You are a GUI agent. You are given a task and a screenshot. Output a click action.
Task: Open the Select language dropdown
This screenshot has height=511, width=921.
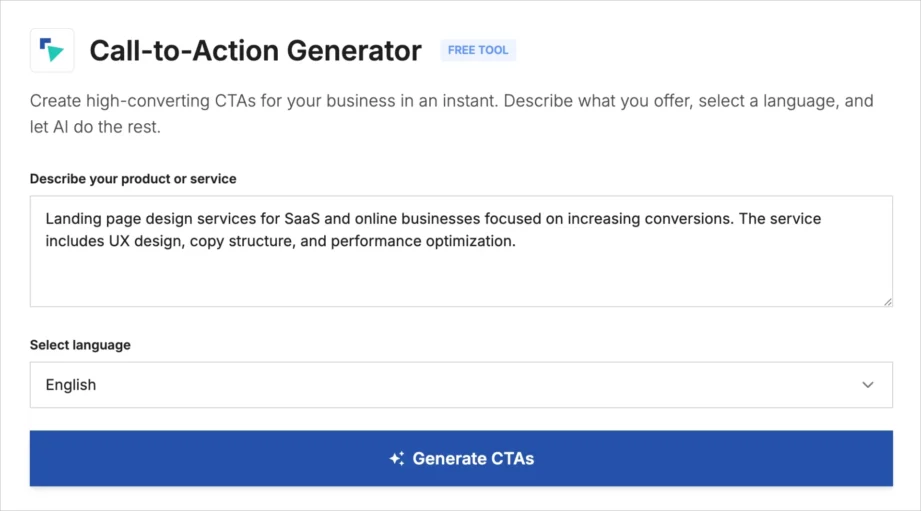(x=461, y=385)
